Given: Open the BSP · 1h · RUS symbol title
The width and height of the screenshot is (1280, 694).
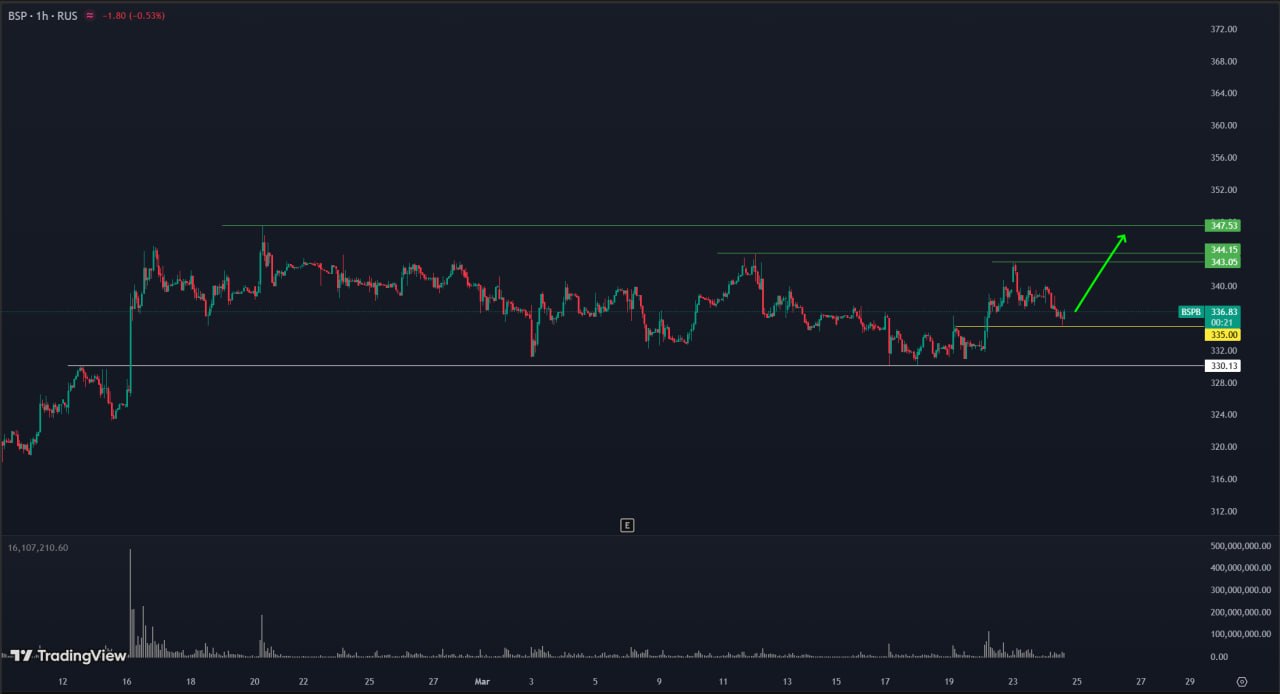Looking at the screenshot, I should coord(43,16).
